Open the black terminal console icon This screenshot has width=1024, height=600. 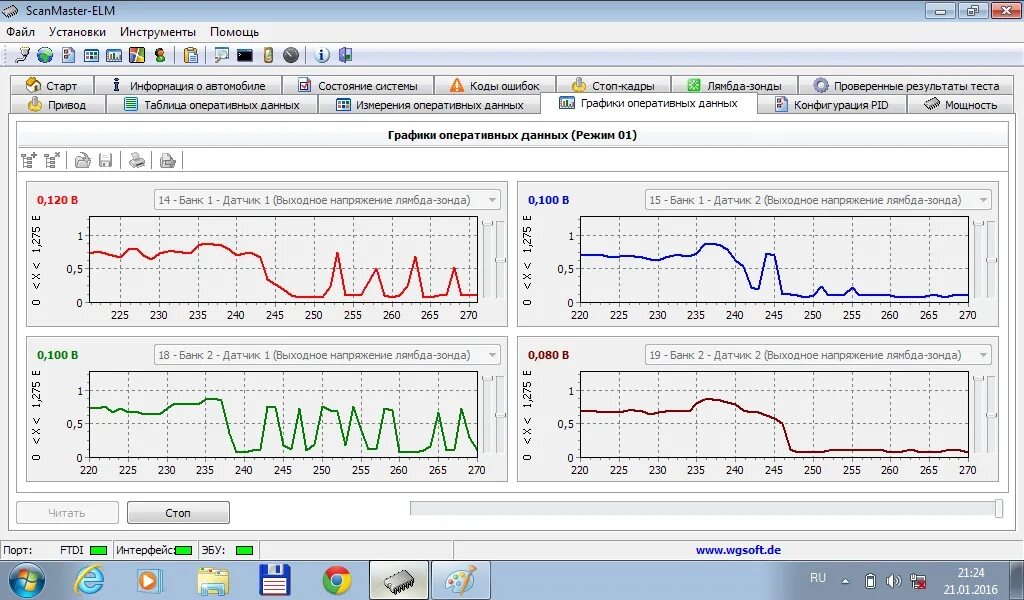(x=245, y=55)
